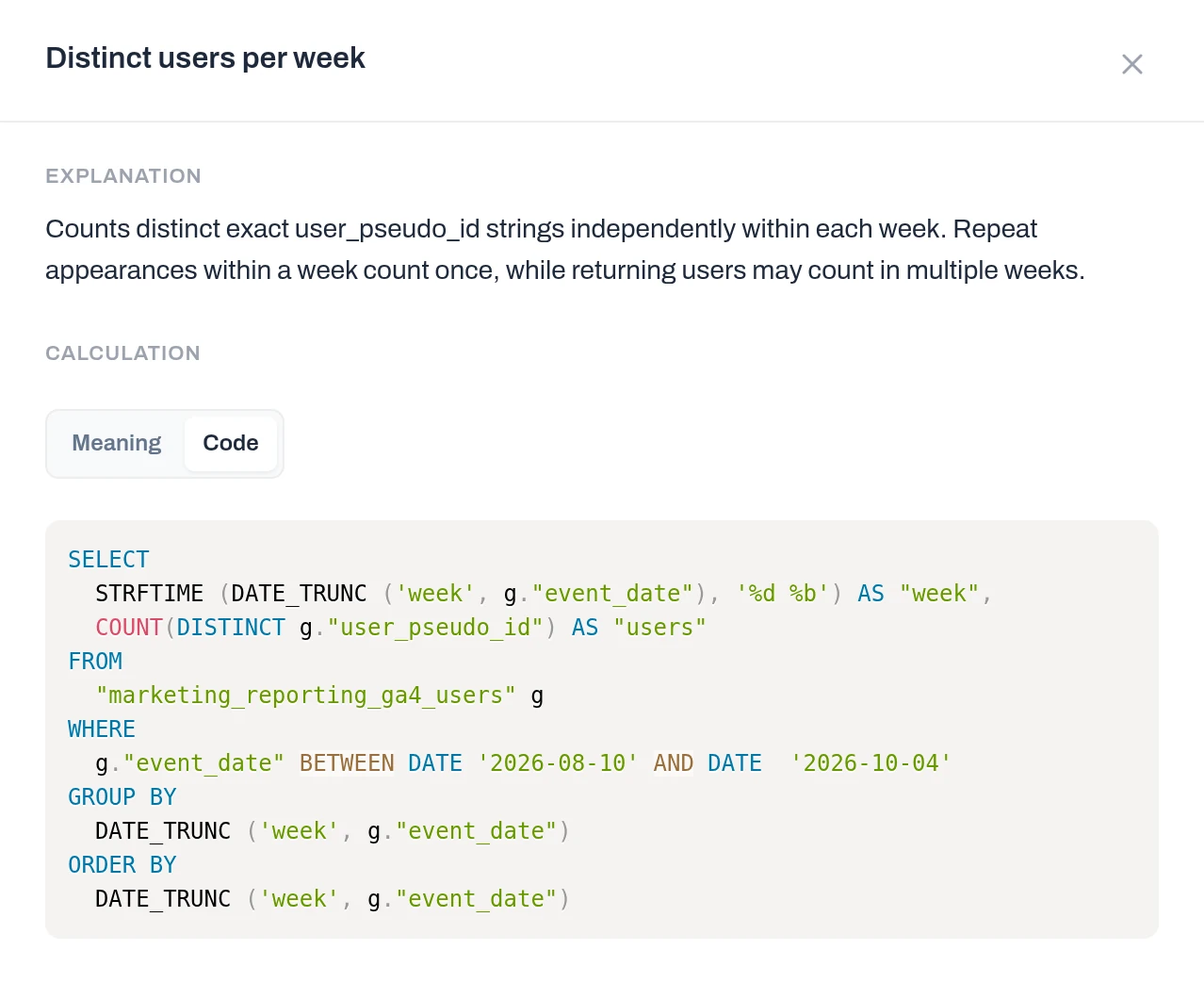
Task: Click the CALCULATION section heading
Action: pyautogui.click(x=122, y=353)
